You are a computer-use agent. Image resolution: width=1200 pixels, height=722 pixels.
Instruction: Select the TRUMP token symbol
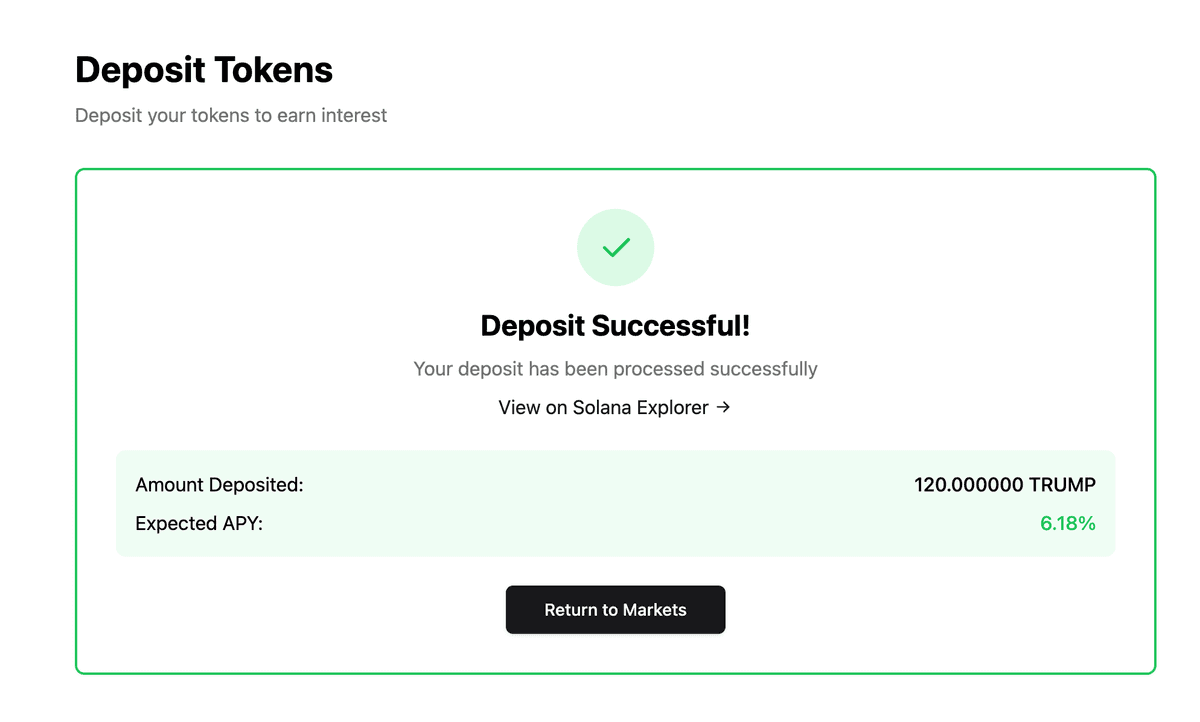[1062, 485]
